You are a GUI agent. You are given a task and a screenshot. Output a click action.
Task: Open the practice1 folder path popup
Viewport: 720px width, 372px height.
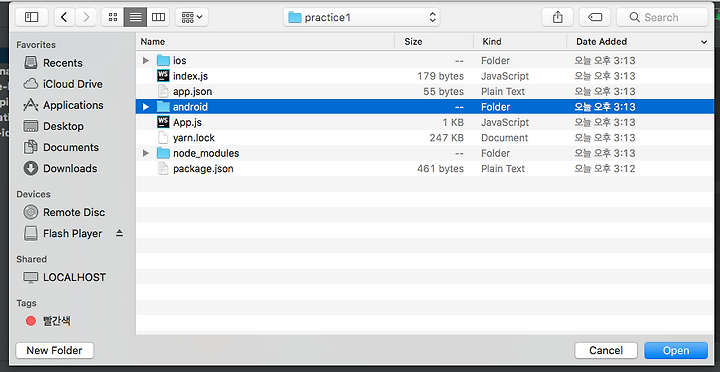coord(362,17)
